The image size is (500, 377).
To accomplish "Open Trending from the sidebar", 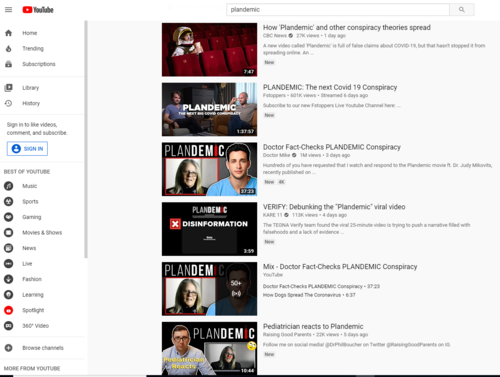I will click(33, 48).
